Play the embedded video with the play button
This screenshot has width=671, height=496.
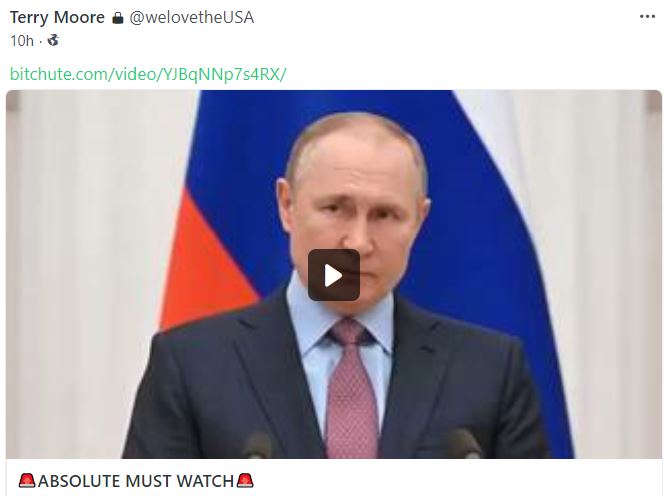[334, 275]
